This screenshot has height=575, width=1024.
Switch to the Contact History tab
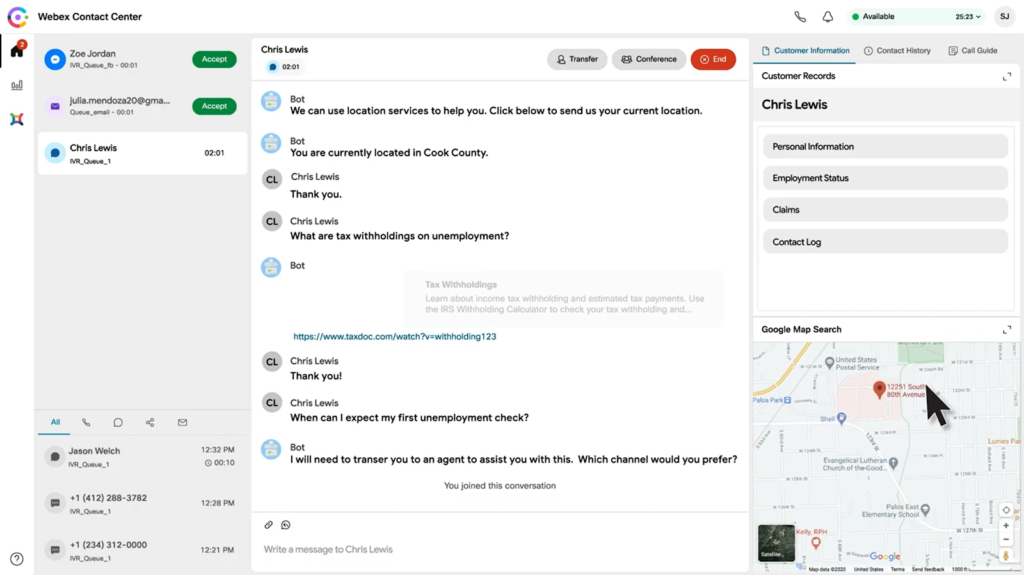(x=897, y=50)
